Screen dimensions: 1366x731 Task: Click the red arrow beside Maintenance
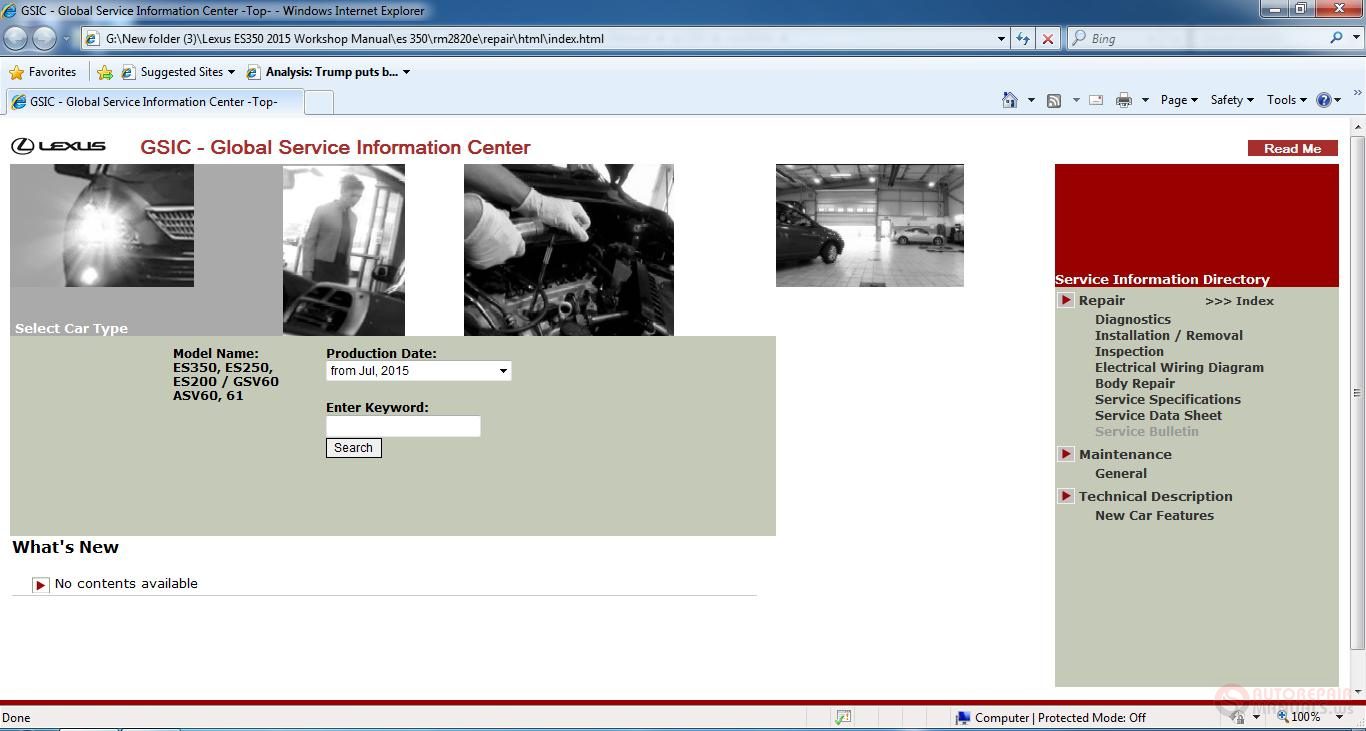(x=1066, y=454)
